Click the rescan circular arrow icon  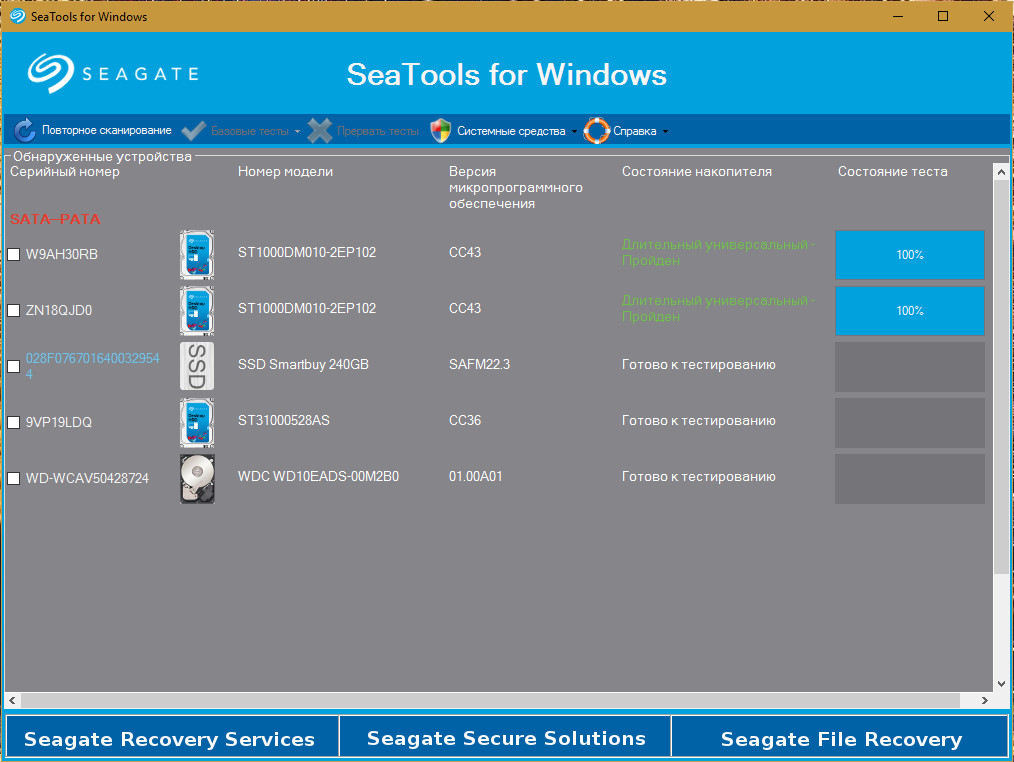click(25, 130)
